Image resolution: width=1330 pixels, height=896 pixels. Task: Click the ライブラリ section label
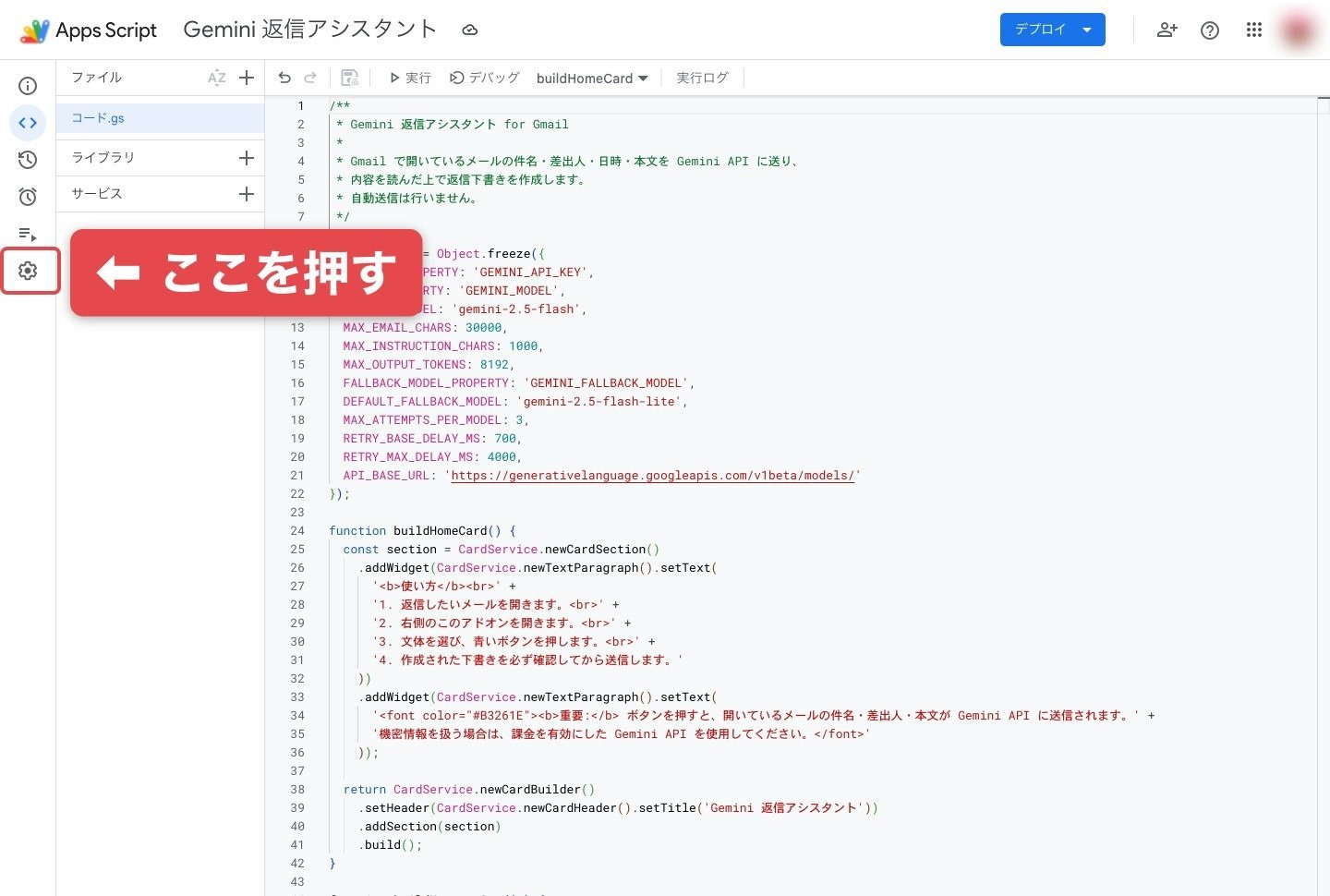[x=103, y=158]
